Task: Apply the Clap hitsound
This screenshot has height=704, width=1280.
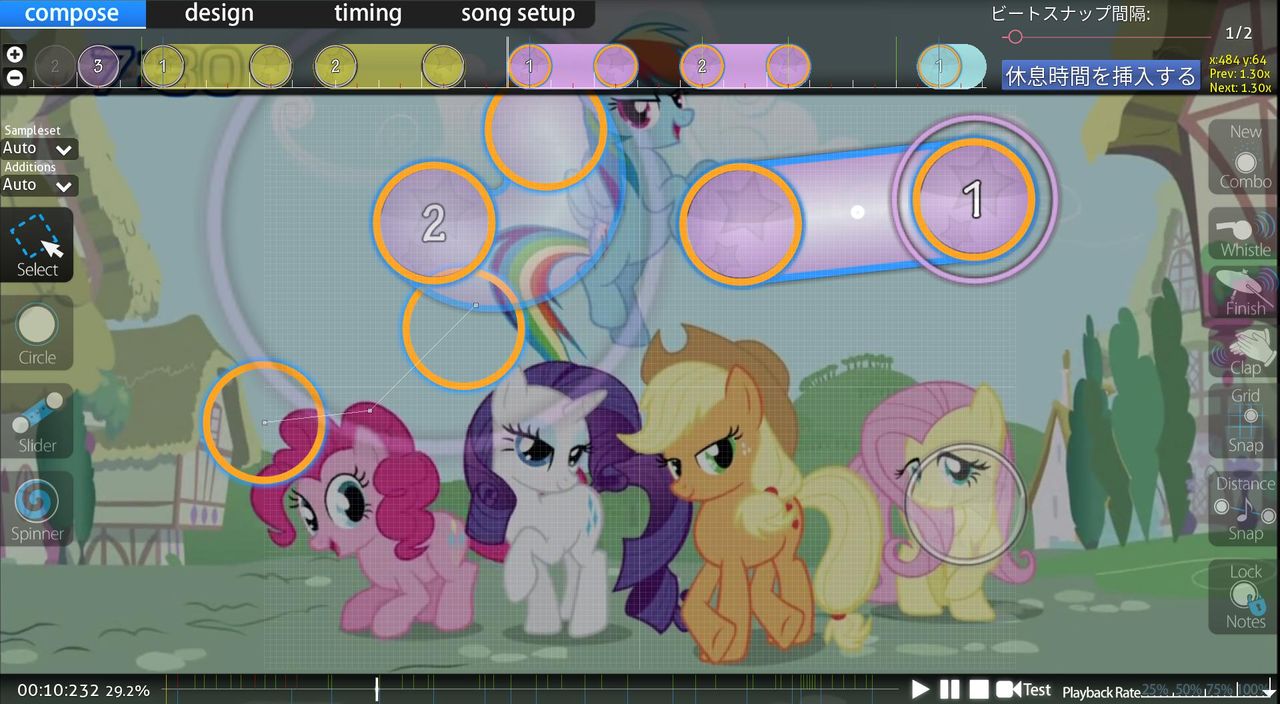Action: (x=1243, y=350)
